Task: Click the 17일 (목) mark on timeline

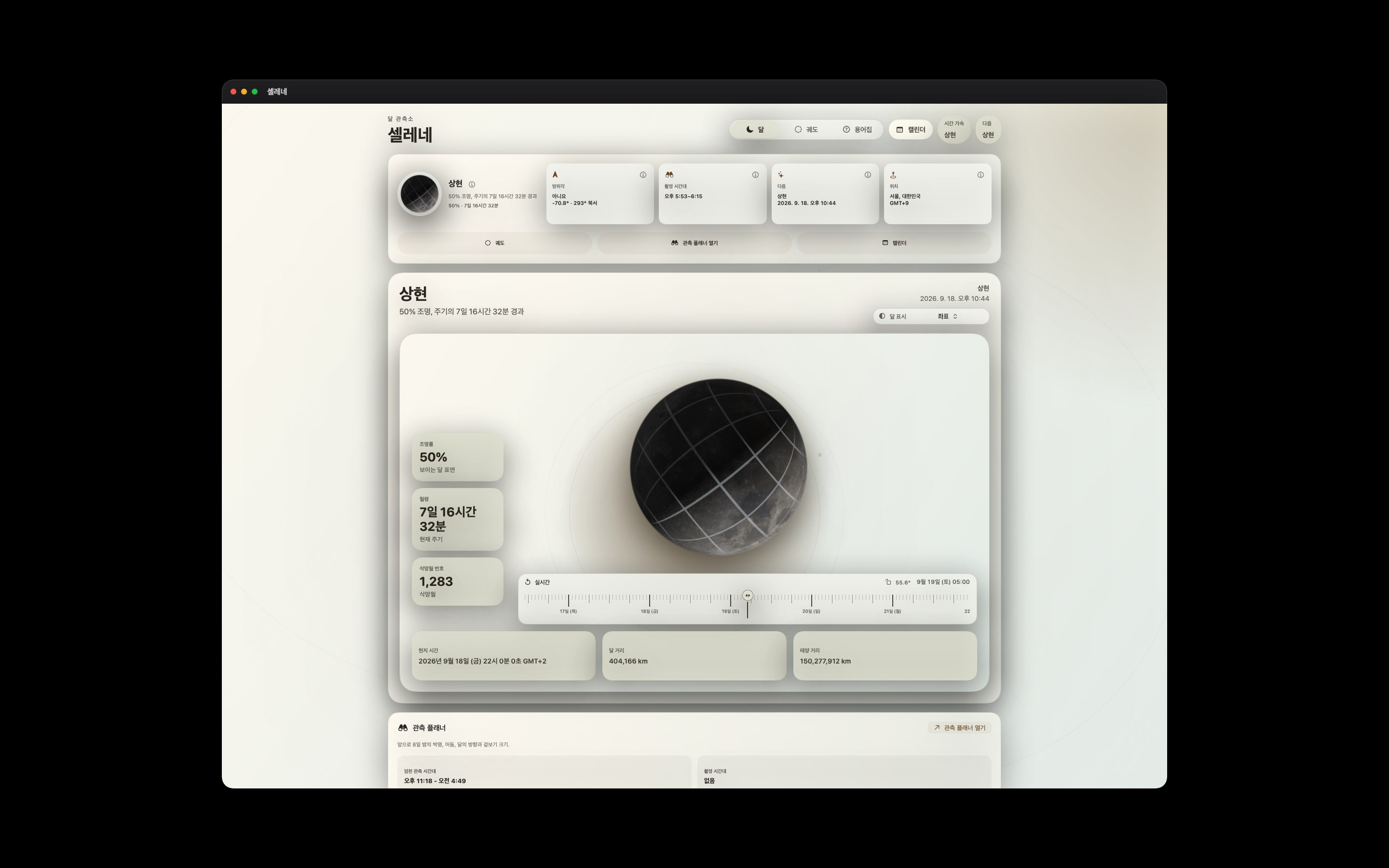Action: click(568, 612)
